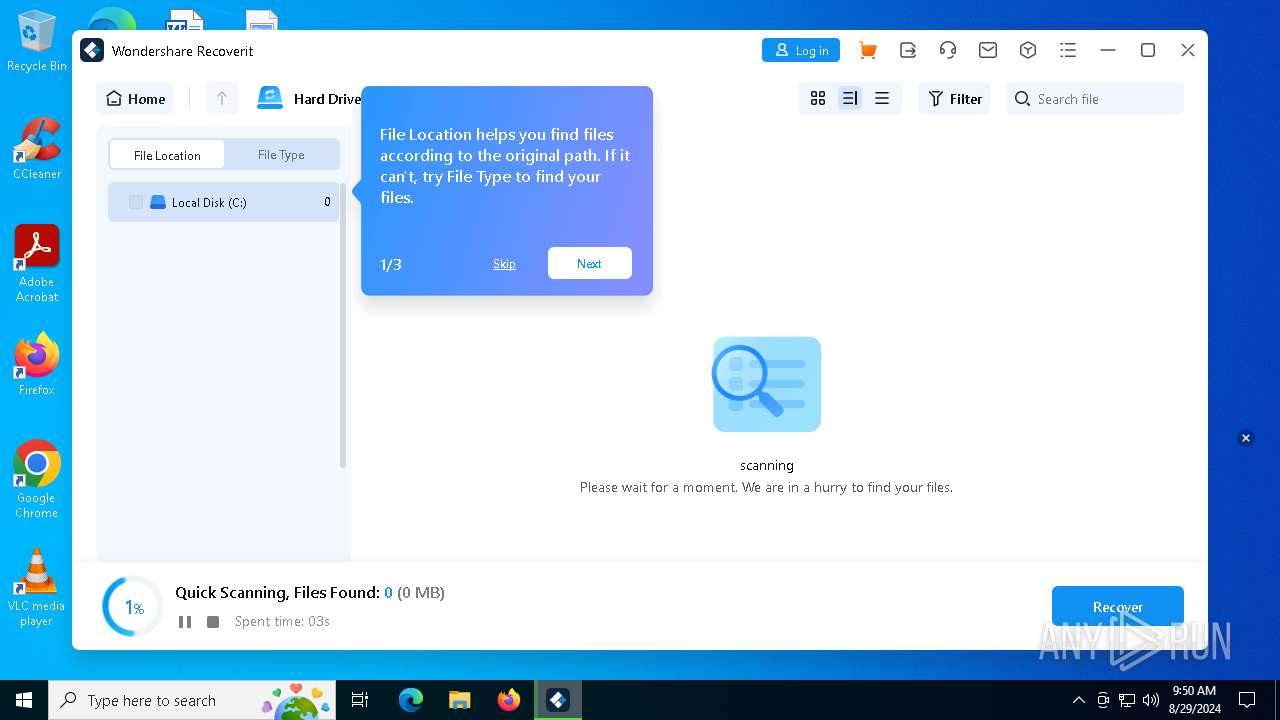This screenshot has height=720, width=1280.
Task: Open the Windows Start menu
Action: point(24,700)
